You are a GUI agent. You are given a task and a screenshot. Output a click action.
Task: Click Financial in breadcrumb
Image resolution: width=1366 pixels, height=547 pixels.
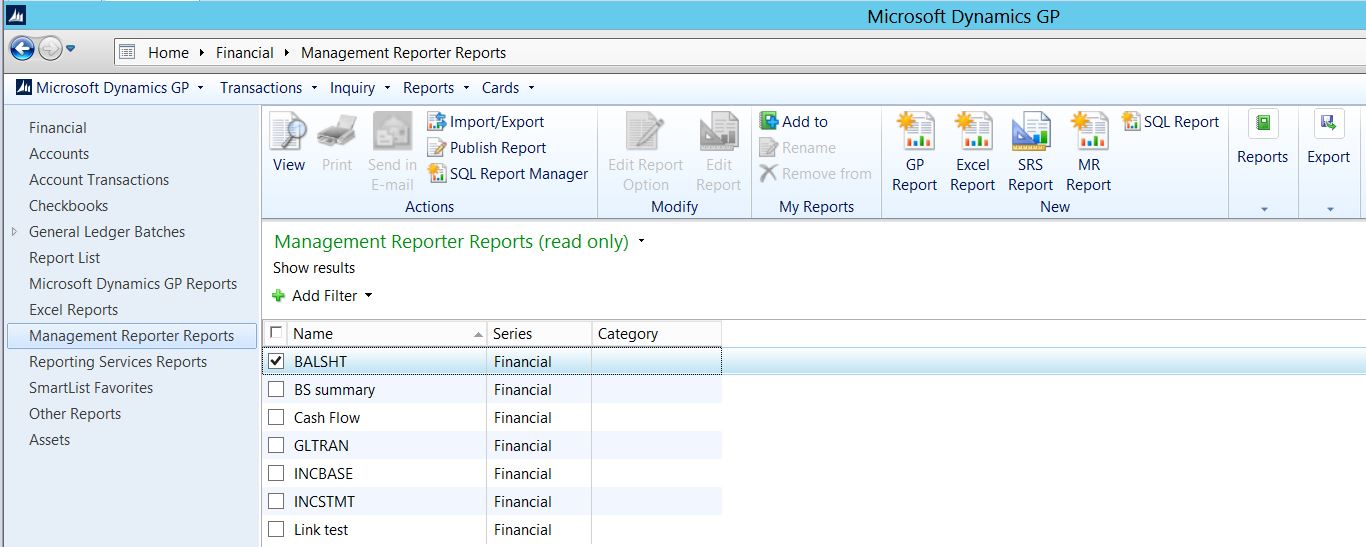click(244, 52)
